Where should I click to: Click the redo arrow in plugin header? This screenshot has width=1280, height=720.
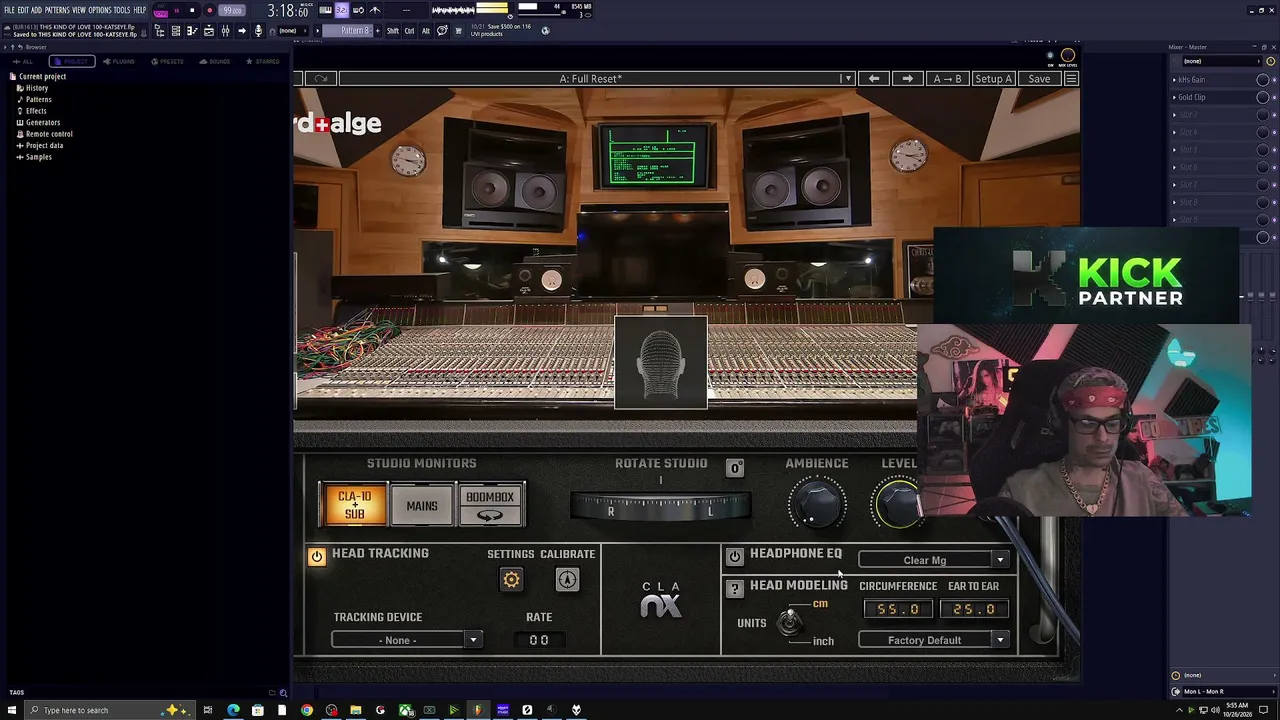click(321, 79)
